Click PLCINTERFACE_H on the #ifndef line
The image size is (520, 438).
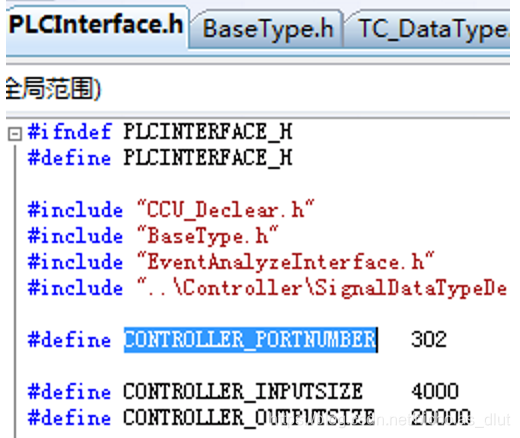point(208,132)
